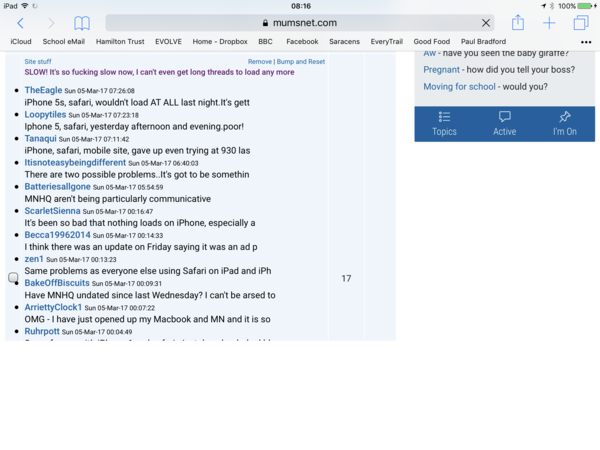Open ArriettyClock1 profile link
Screen dimensions: 600x450
point(53,307)
